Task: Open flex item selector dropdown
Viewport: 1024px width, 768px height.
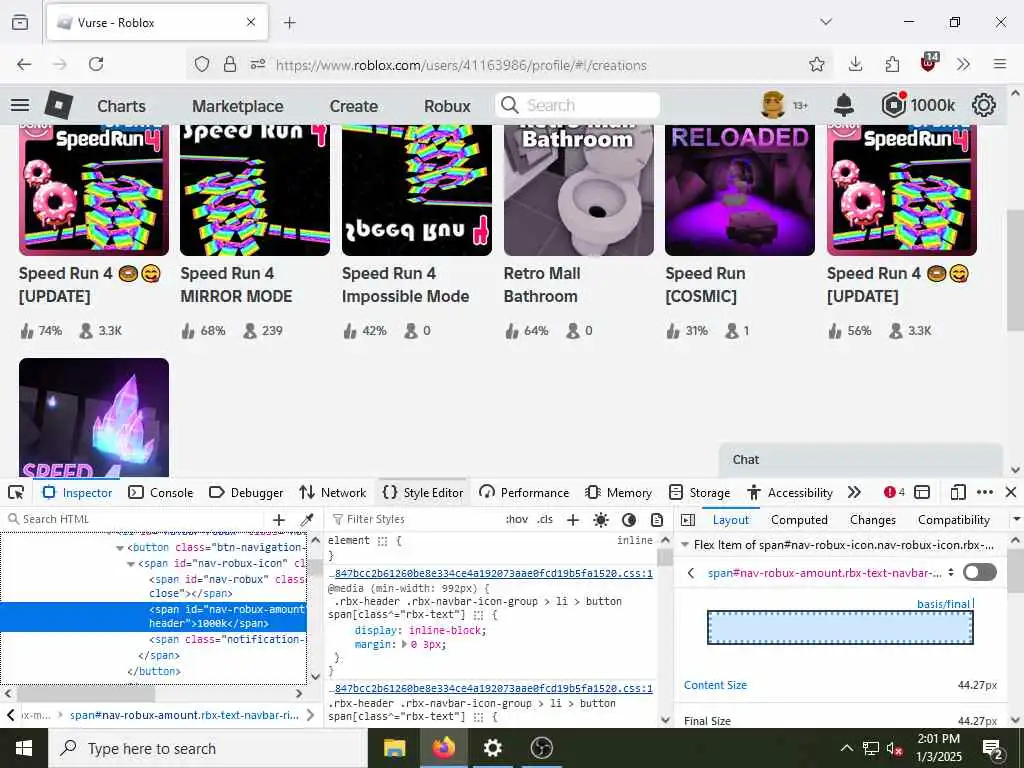Action: click(x=951, y=572)
